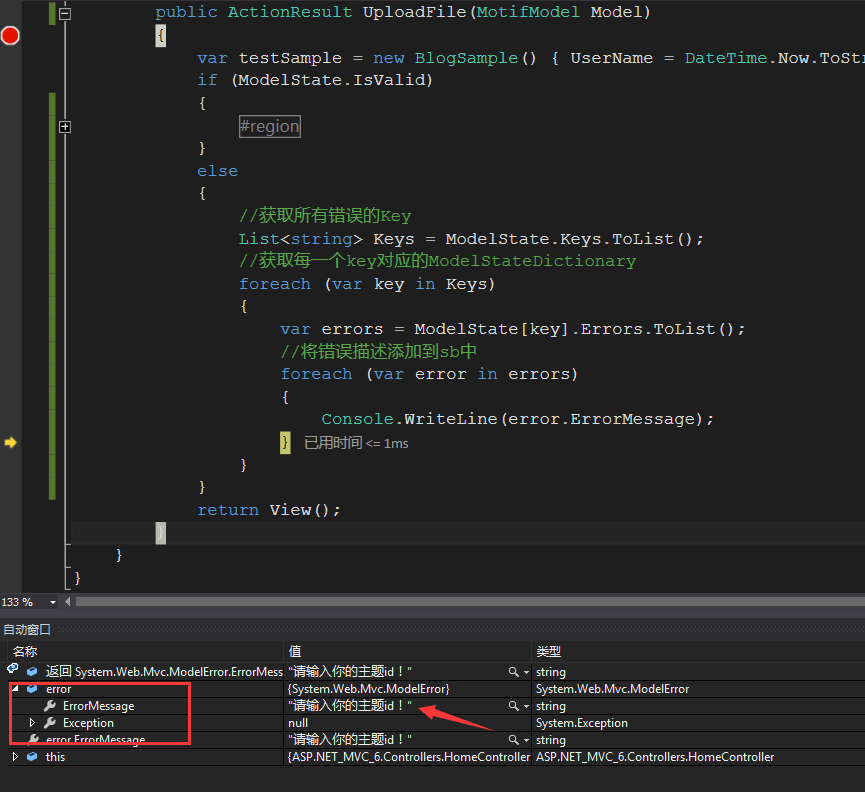
Task: Click the wrench icon beside ErrorMessage
Action: (x=50, y=705)
